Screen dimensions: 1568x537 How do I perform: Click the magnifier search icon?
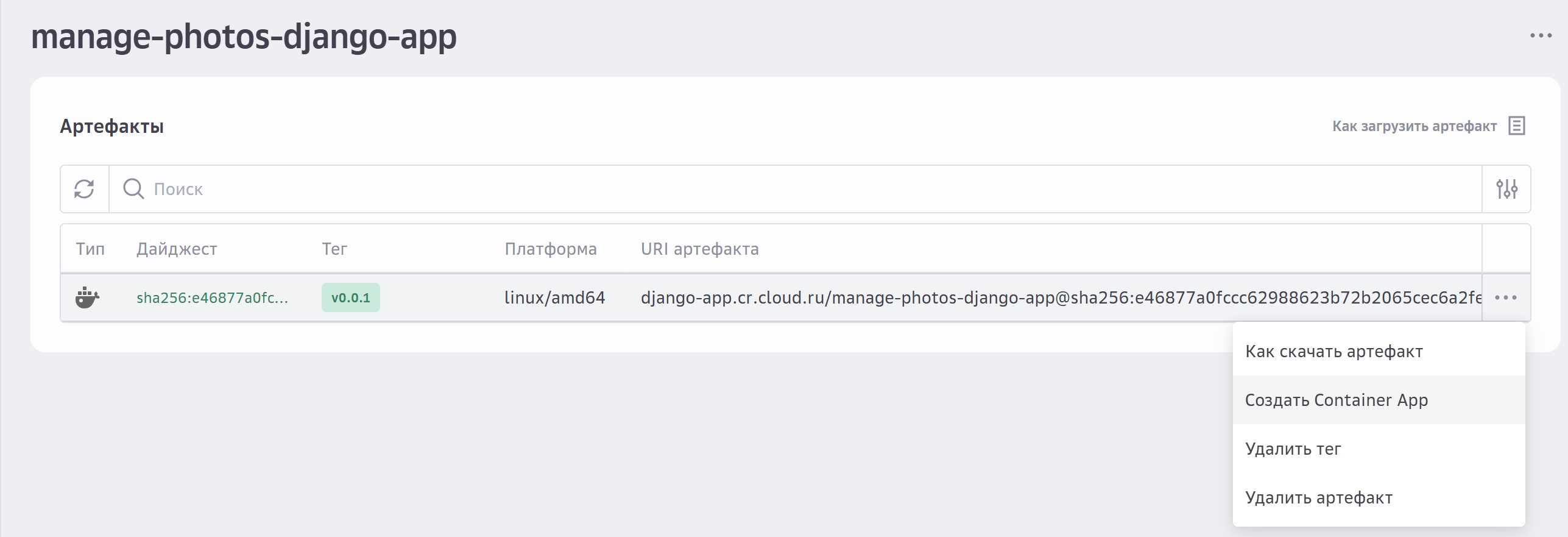133,189
